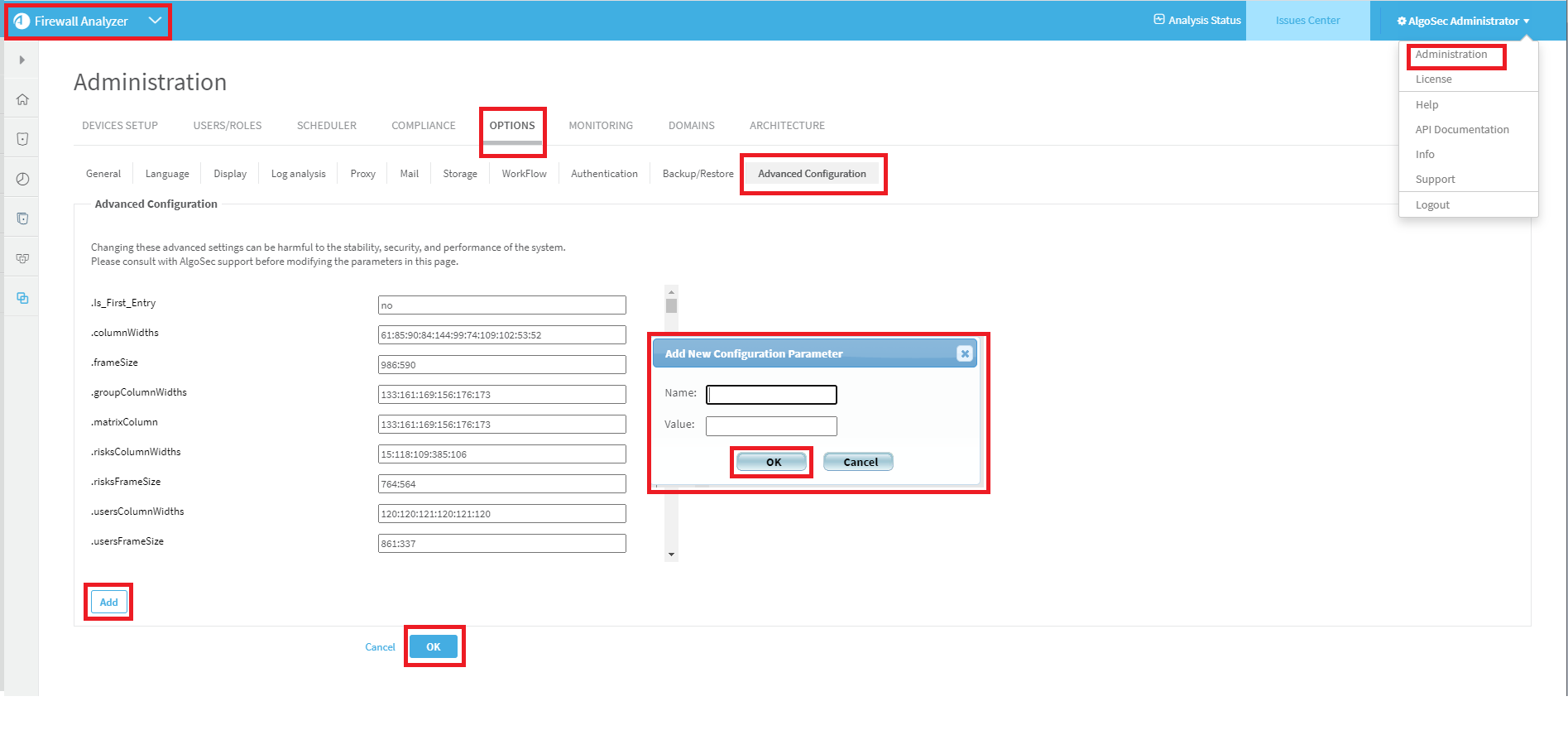Click the three-shields group icon in sidebar

coord(22,258)
